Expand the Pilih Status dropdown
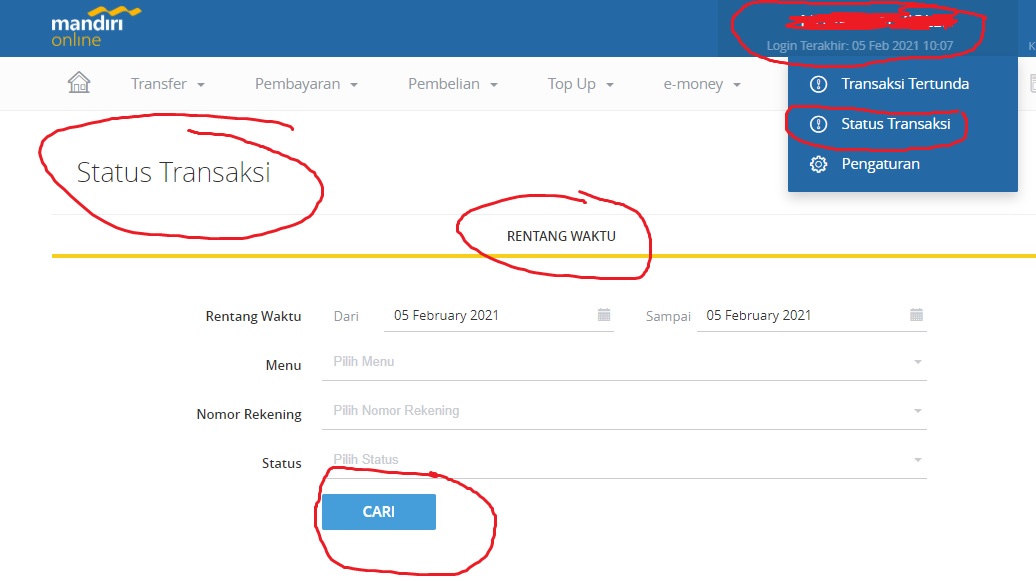The image size is (1036, 581). coord(624,460)
